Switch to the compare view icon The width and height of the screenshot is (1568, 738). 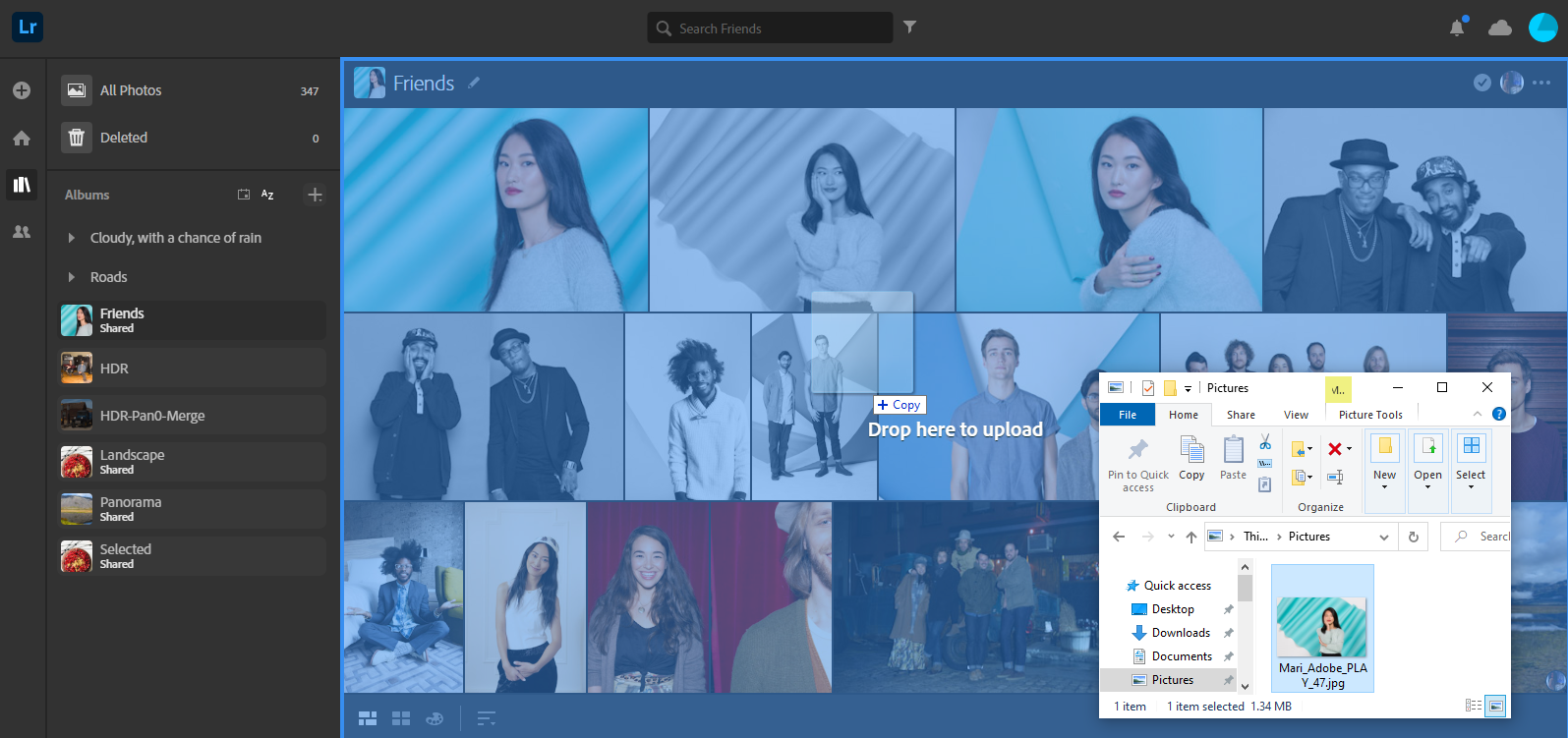pos(435,719)
